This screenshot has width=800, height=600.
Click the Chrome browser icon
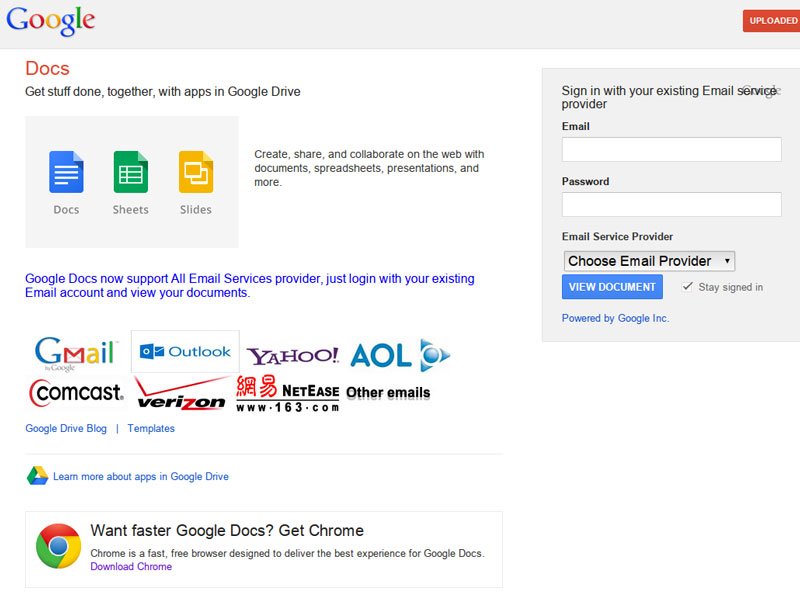pyautogui.click(x=58, y=547)
